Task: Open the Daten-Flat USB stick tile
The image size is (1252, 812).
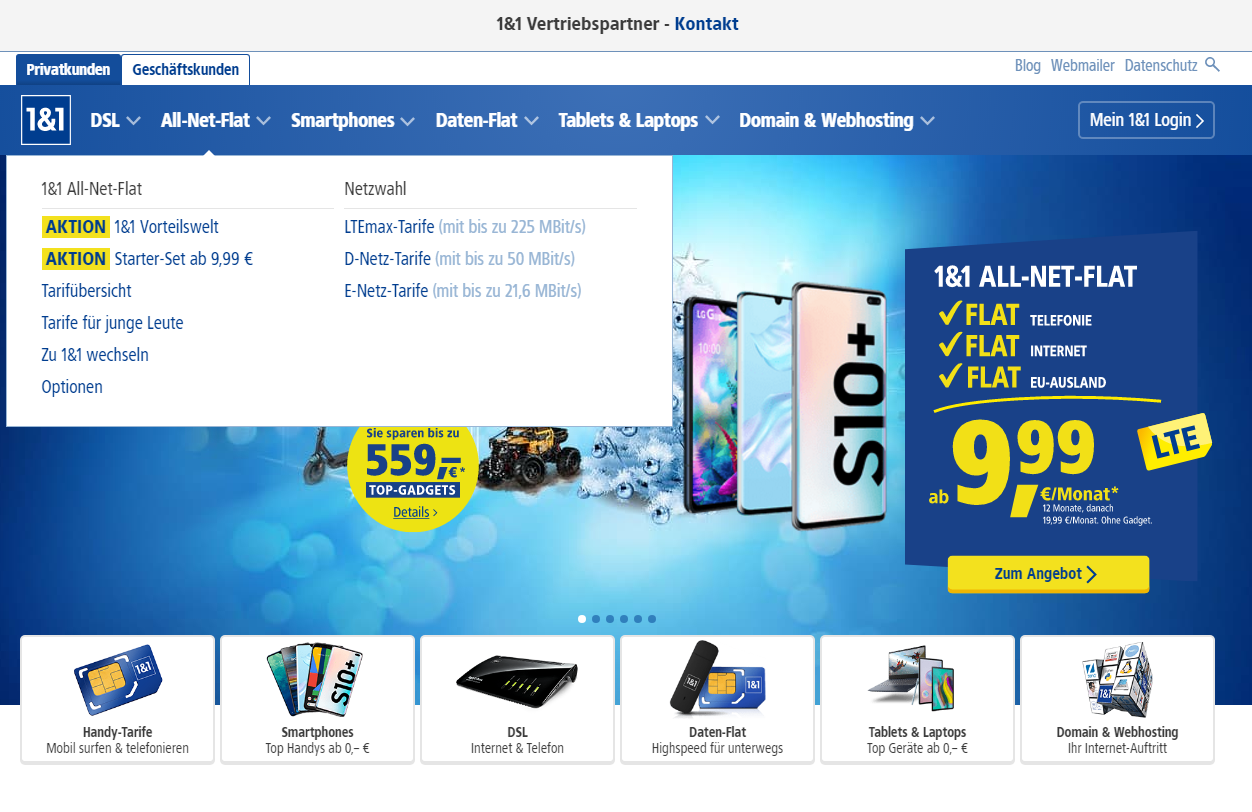Action: click(x=717, y=700)
